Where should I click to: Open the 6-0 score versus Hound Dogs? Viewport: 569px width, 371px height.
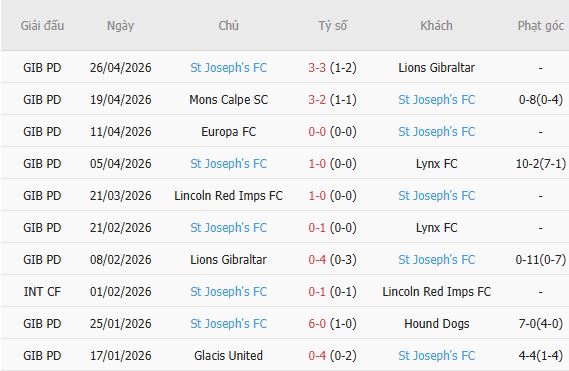pyautogui.click(x=317, y=323)
